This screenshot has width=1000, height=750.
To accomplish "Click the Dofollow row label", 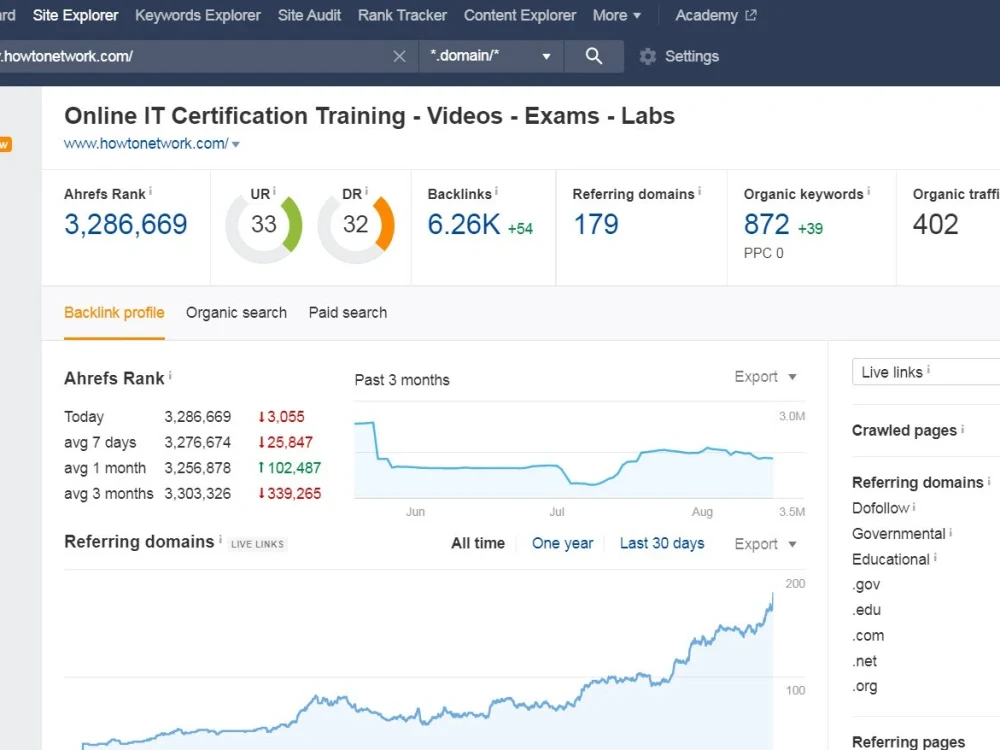I will pos(880,508).
